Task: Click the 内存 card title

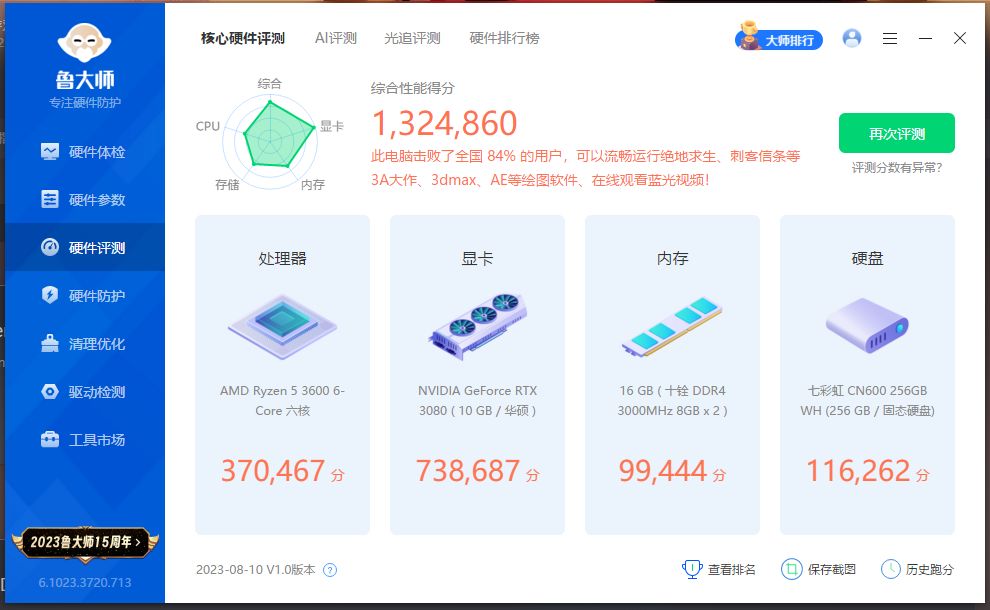Action: click(x=672, y=258)
